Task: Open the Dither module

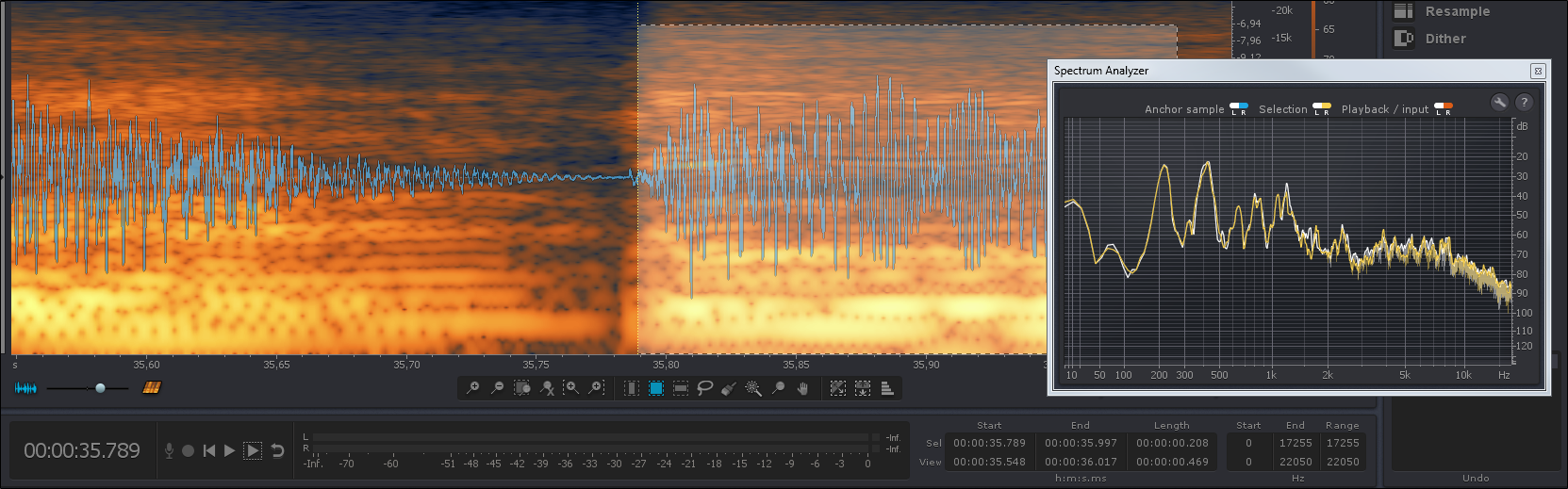Action: coord(1445,39)
